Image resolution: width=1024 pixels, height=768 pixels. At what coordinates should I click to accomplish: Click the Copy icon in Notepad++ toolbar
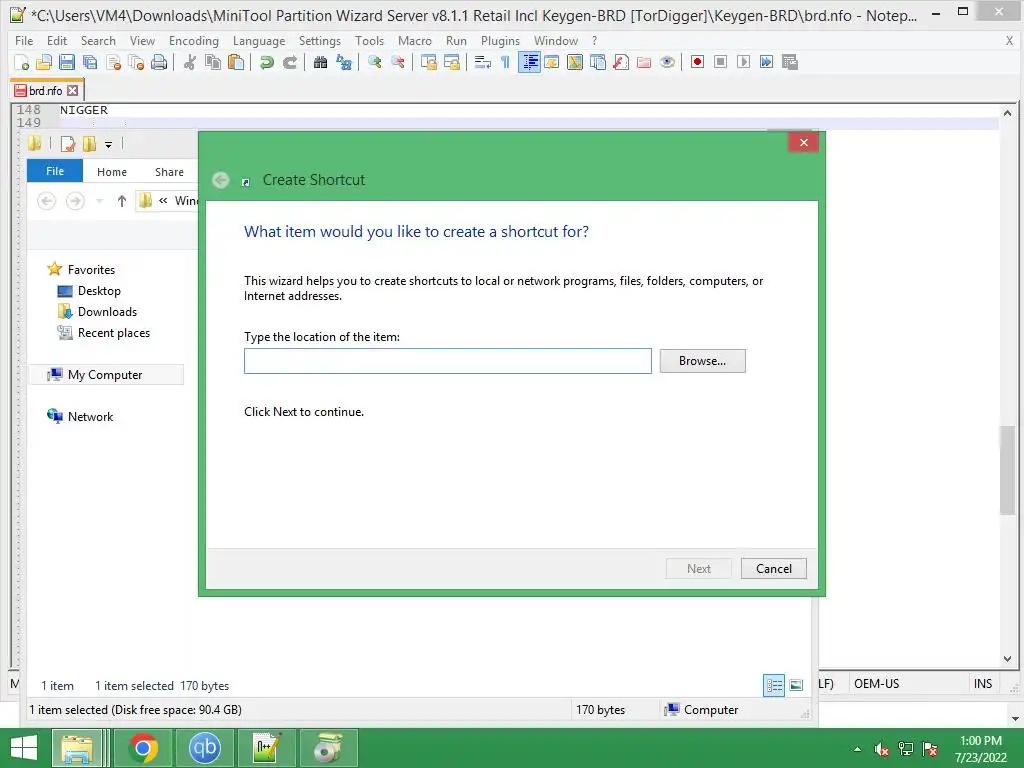tap(212, 62)
